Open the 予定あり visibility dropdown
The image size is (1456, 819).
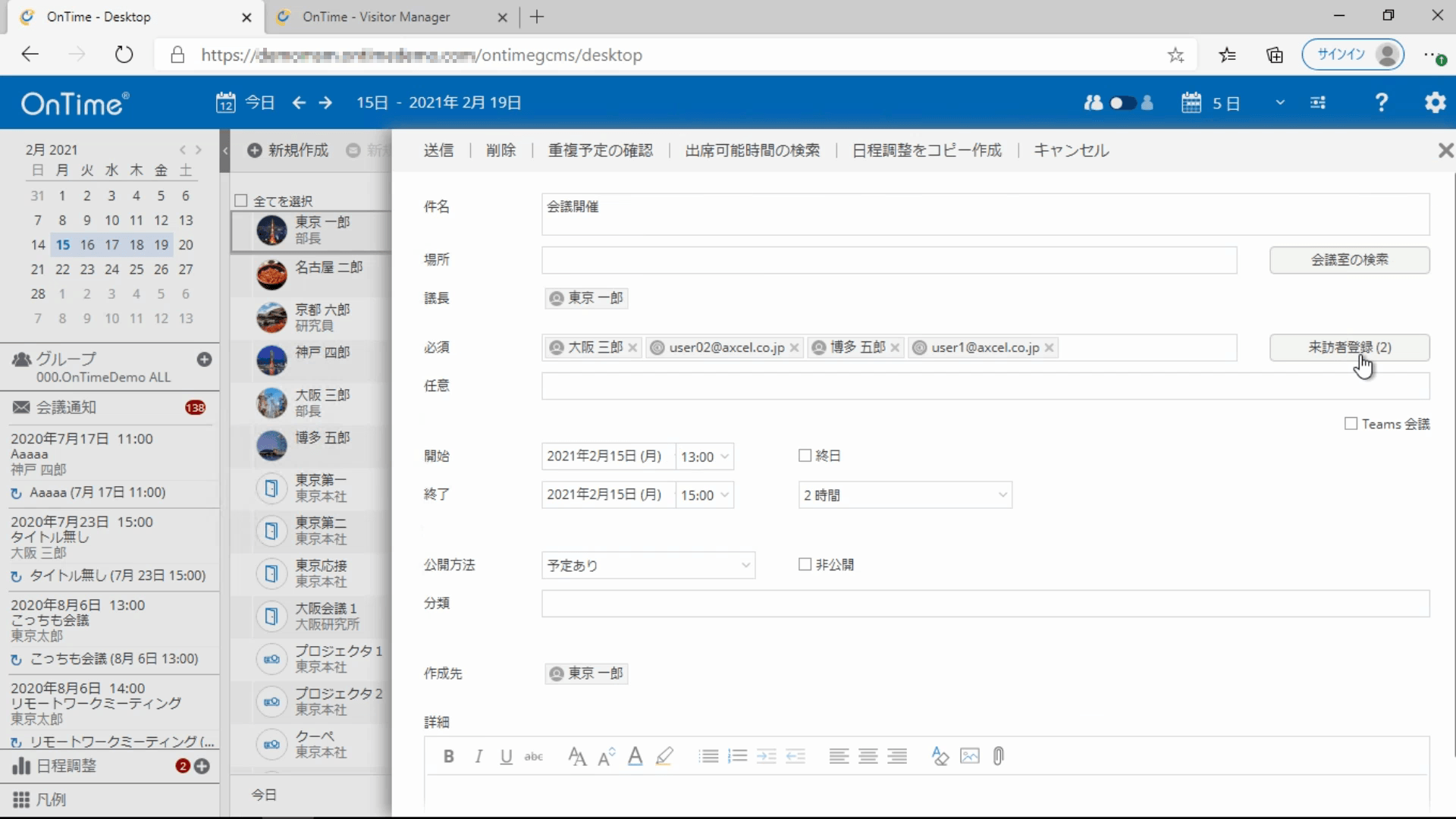[x=648, y=565]
